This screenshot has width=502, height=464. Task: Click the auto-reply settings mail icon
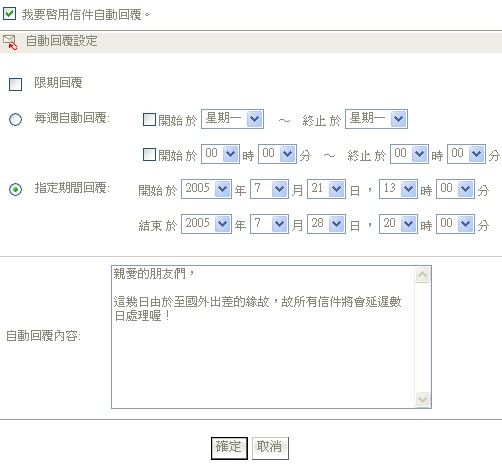10,42
